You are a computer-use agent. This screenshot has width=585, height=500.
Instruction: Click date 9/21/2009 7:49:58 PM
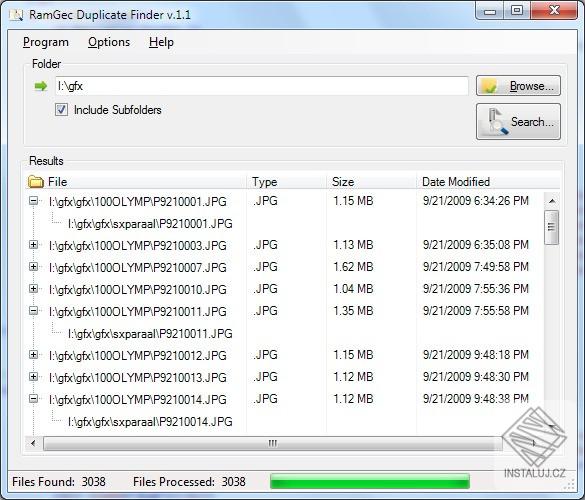[x=476, y=267]
